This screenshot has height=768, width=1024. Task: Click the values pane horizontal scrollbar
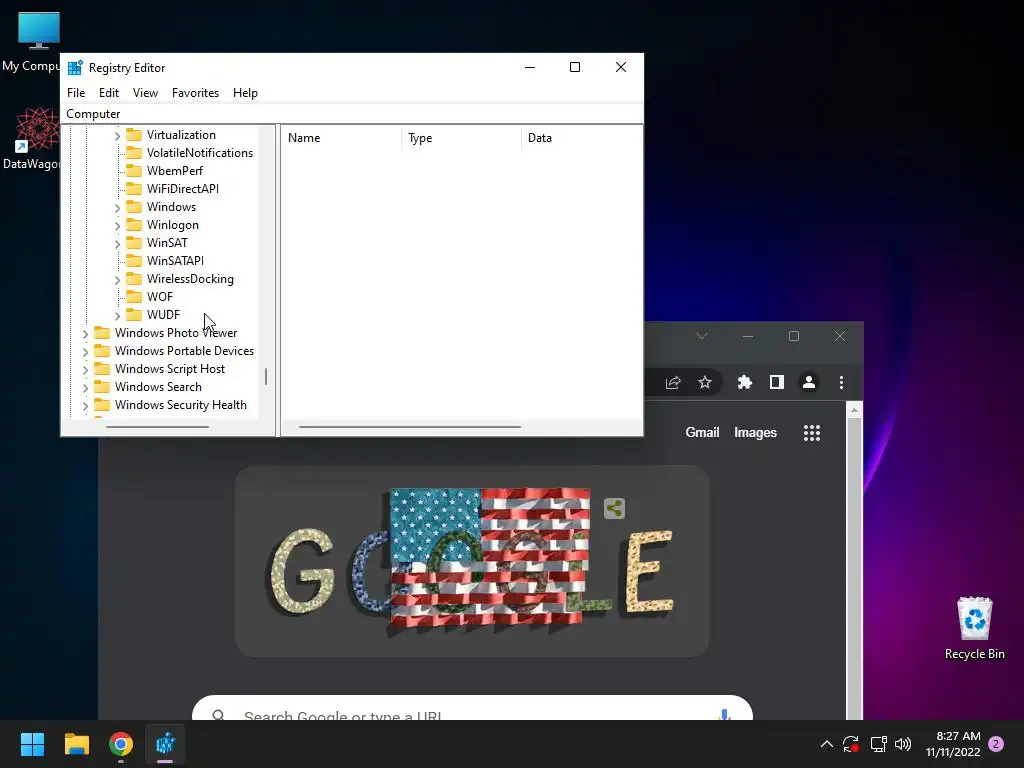point(409,427)
